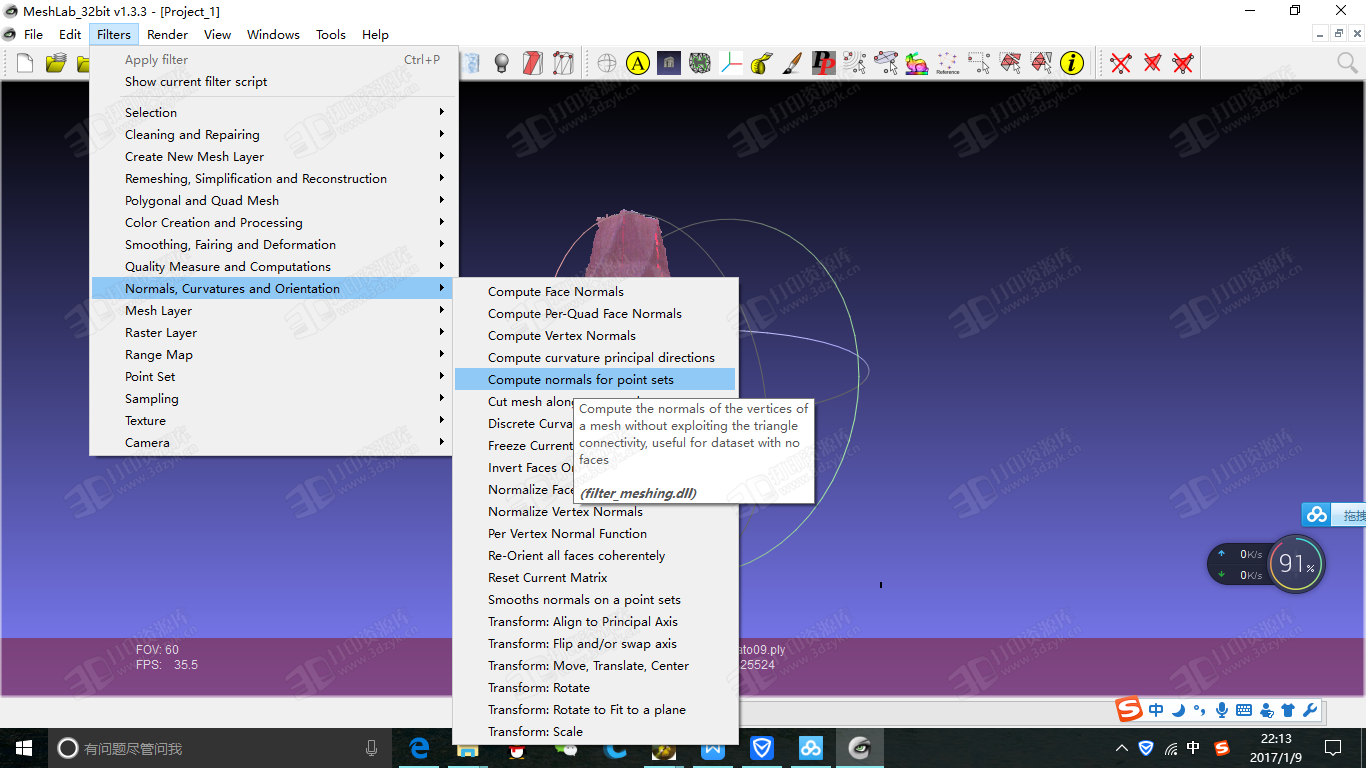
Task: Choose Transform: Move, Translate, Center
Action: click(x=595, y=666)
